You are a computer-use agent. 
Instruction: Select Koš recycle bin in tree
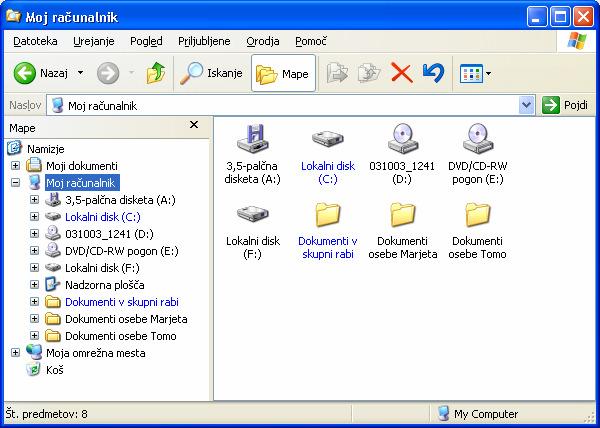tap(55, 370)
